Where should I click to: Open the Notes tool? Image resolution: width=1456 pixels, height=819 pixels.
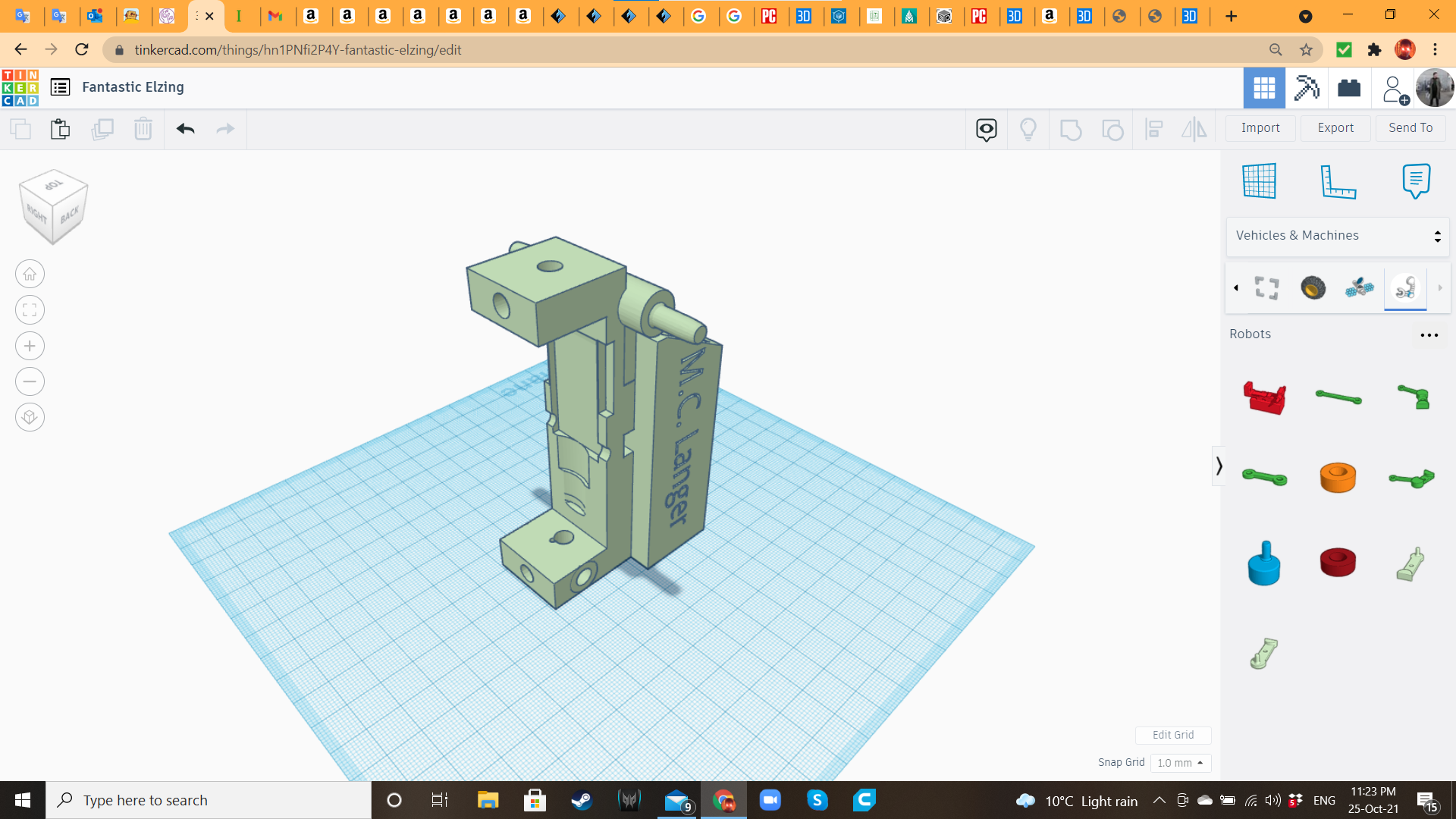click(1416, 181)
